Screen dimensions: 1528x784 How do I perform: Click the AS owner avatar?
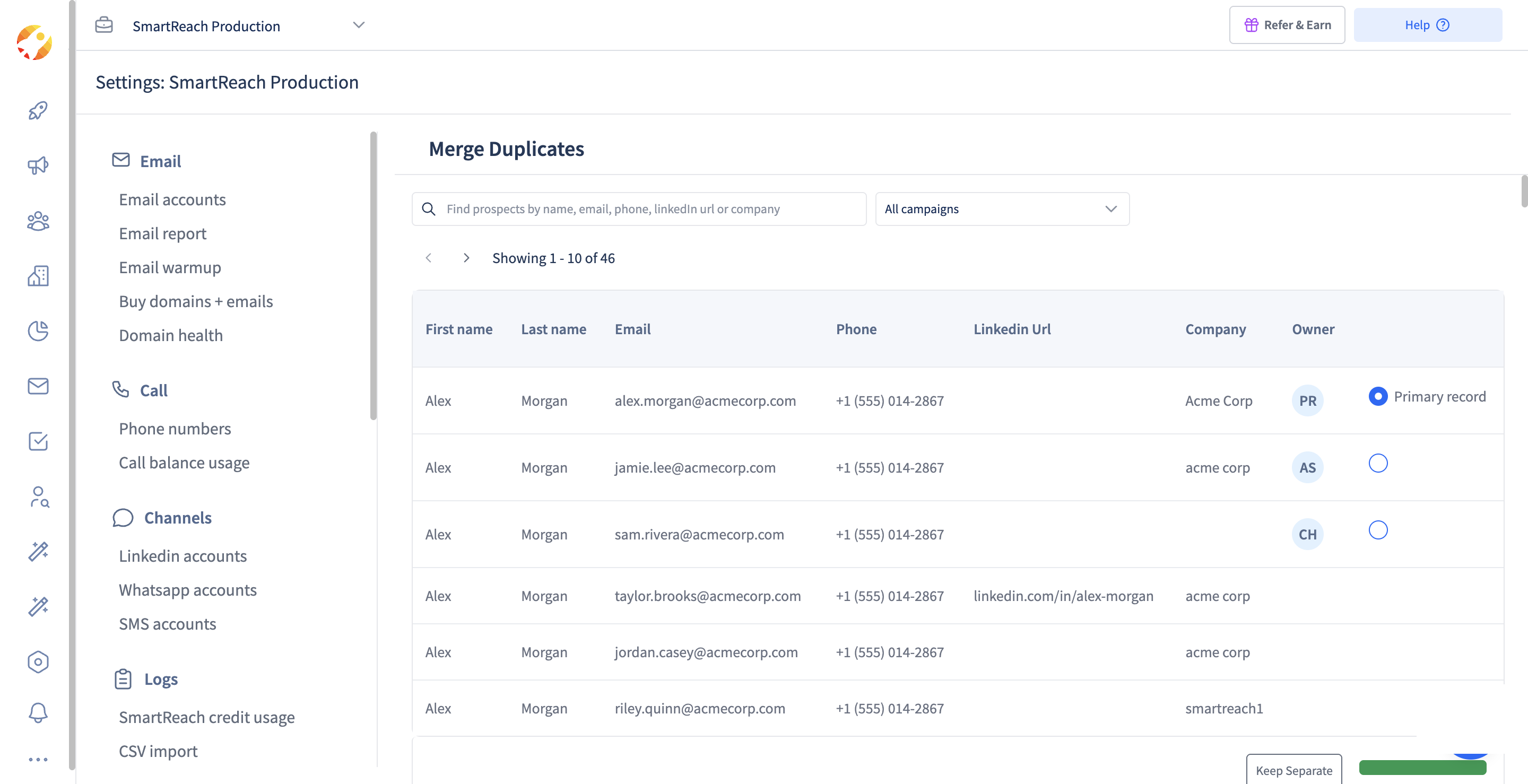pos(1307,467)
